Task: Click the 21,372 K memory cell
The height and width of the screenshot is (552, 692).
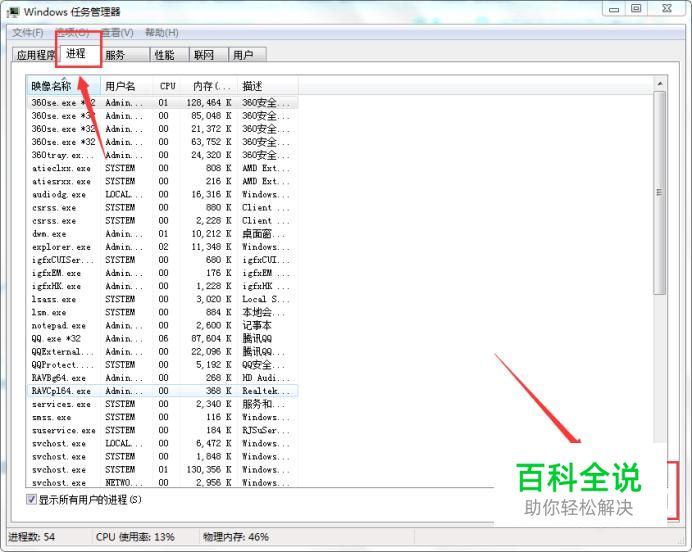Action: coord(211,129)
